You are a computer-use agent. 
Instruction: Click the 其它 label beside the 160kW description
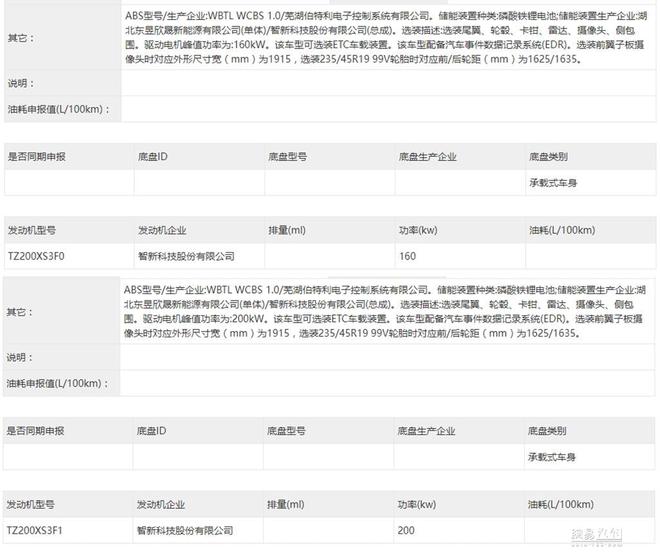[21, 38]
